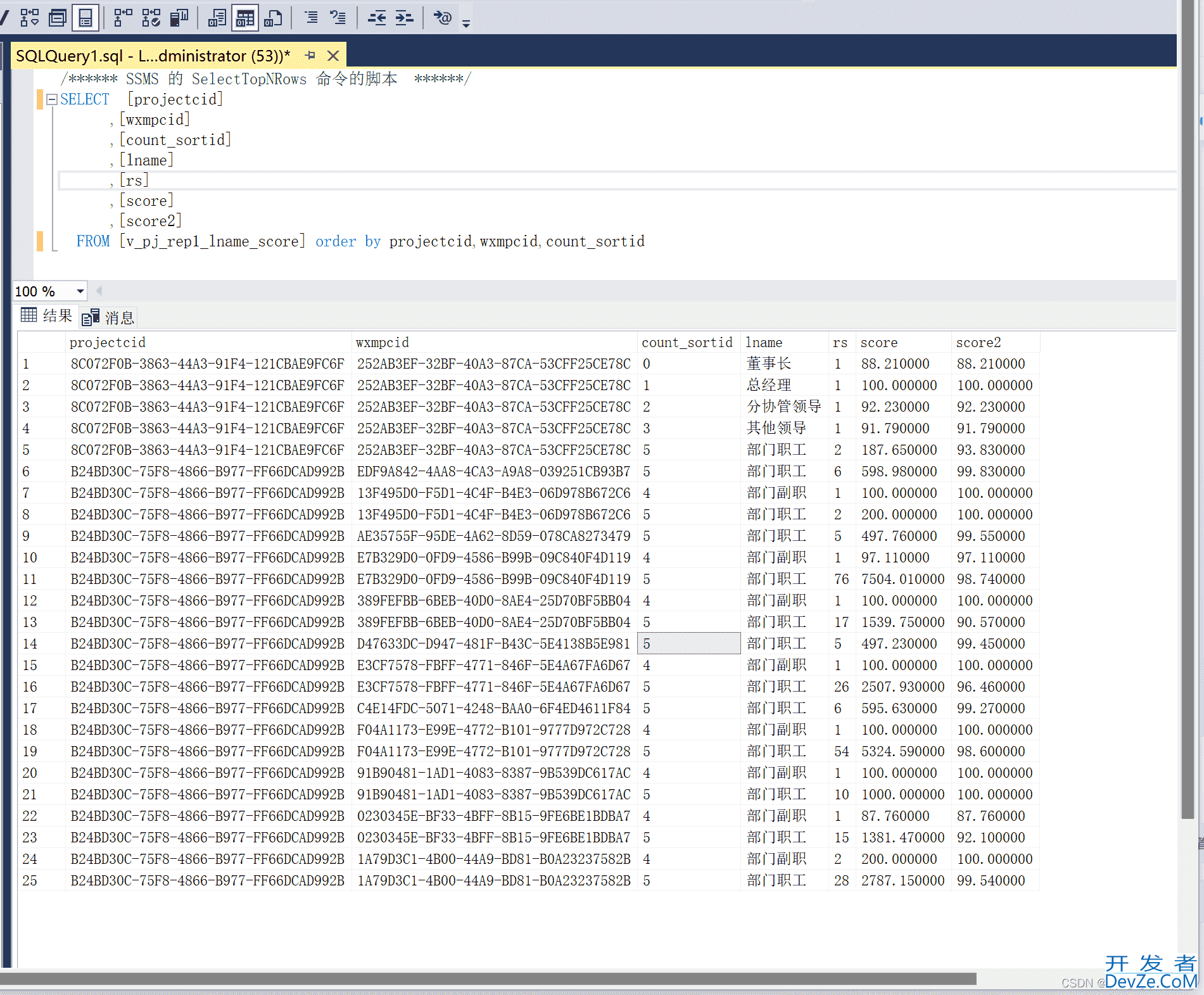Switch to the 消息 tab
Screen dimensions: 1204x995
108,317
